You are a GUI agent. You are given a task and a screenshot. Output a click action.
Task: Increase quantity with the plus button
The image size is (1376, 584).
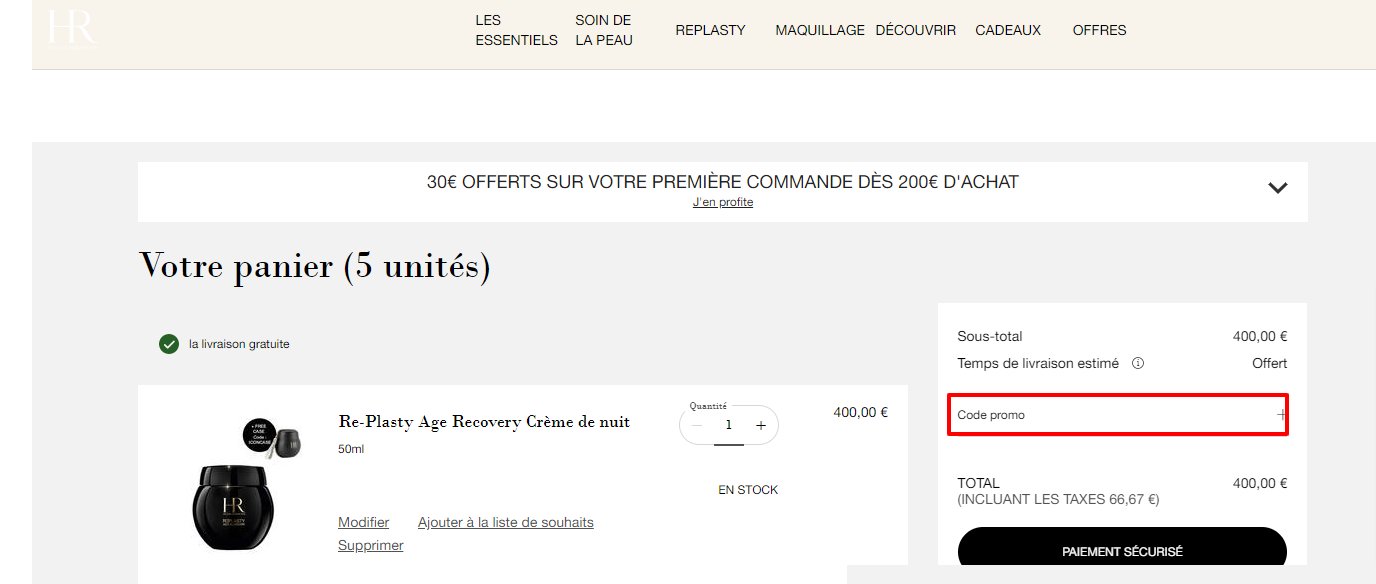pyautogui.click(x=760, y=425)
